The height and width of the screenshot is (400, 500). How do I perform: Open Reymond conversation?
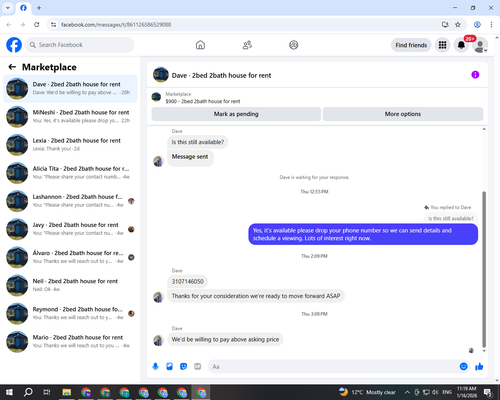click(x=70, y=313)
